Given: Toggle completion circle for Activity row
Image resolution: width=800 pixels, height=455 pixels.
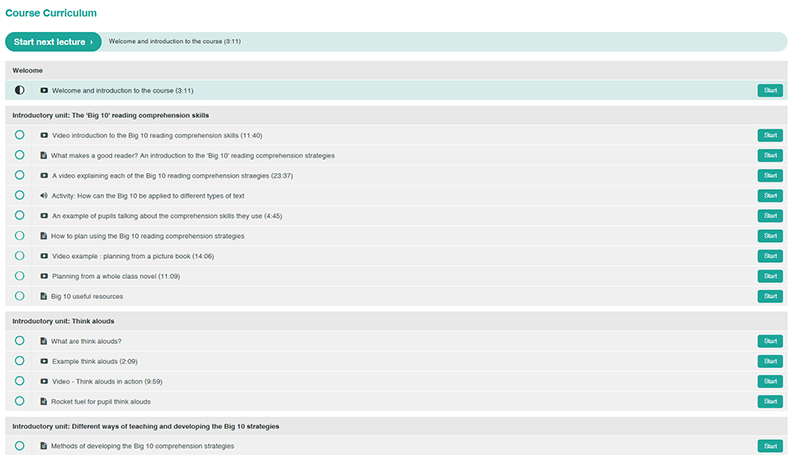Looking at the screenshot, I should pyautogui.click(x=19, y=195).
